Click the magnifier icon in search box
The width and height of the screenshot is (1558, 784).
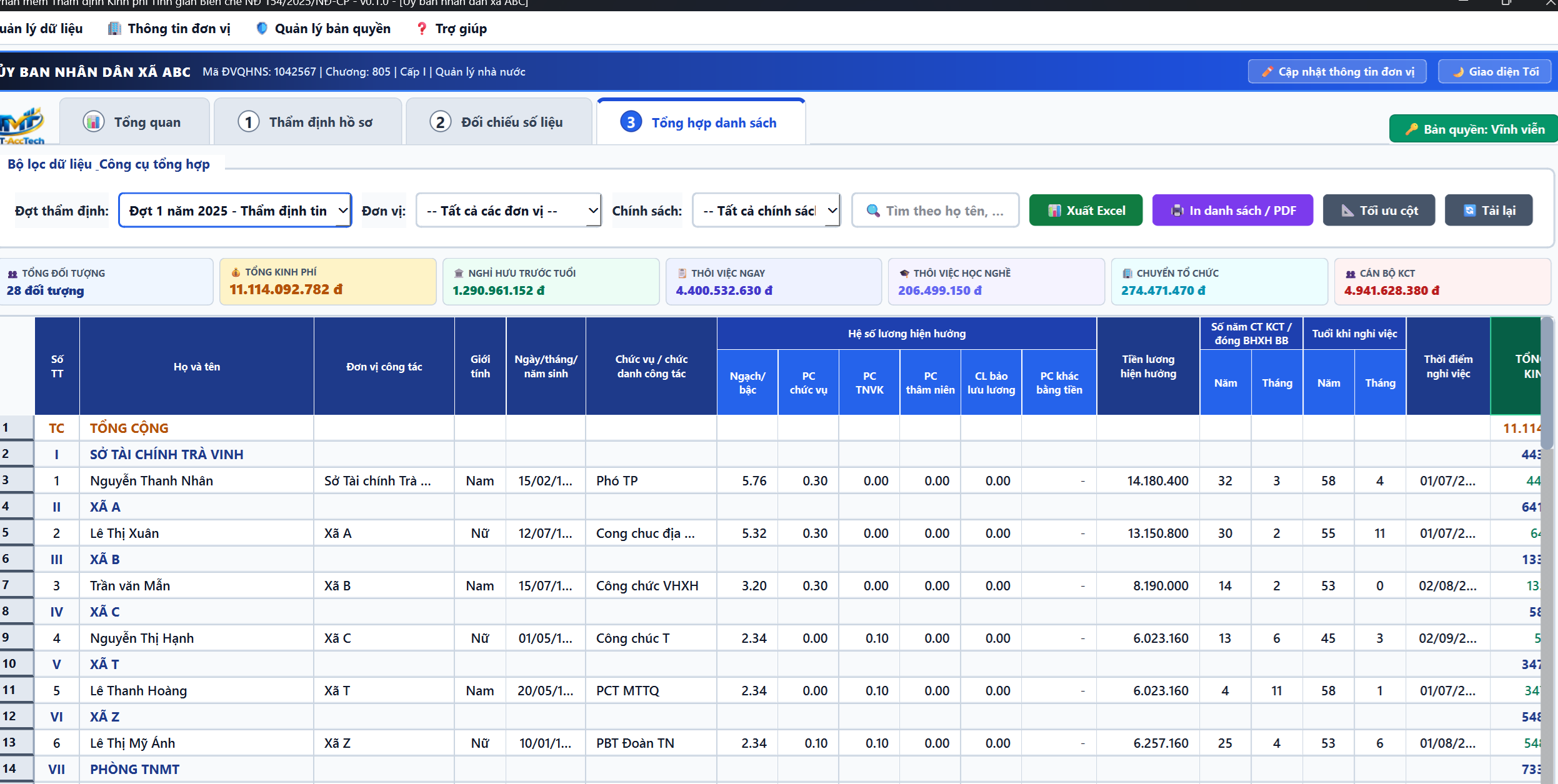[873, 211]
